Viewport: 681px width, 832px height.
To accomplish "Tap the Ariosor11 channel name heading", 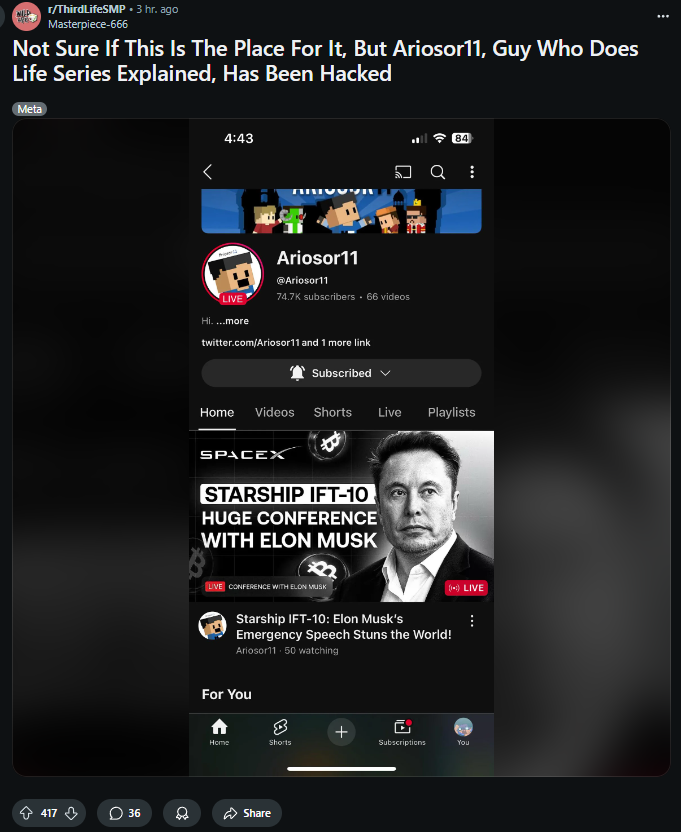I will pos(317,258).
